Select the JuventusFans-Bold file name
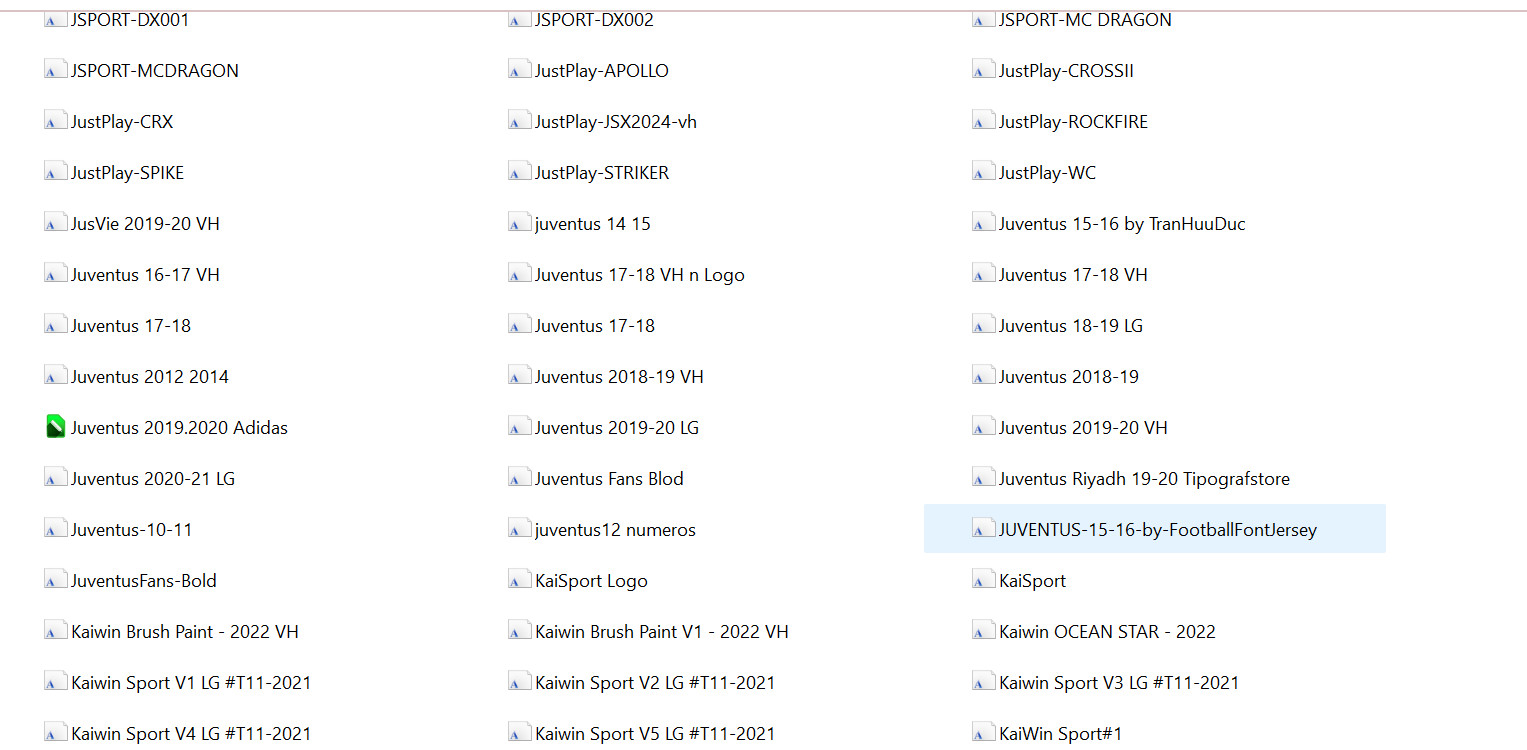The height and width of the screenshot is (750, 1527). coord(144,581)
